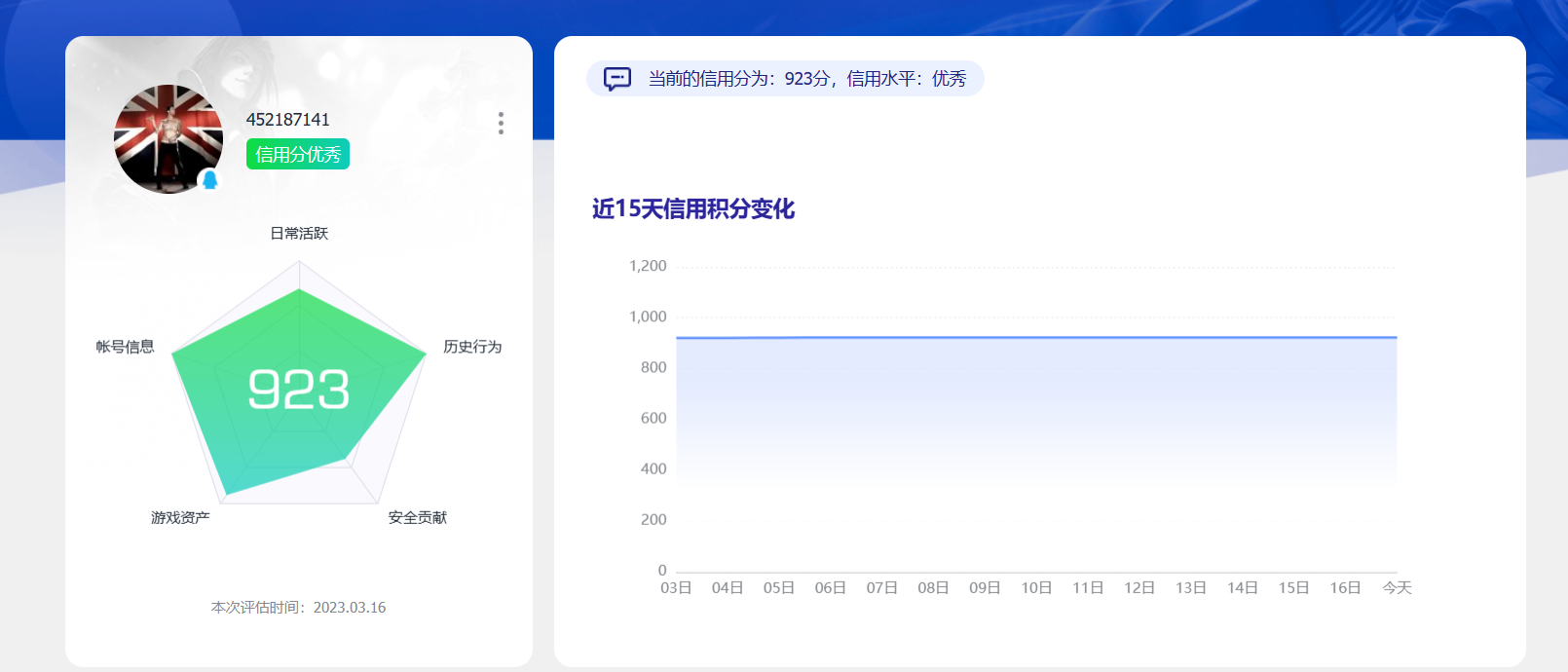
Task: Click the 日常活跃 radar axis label
Action: [x=299, y=234]
